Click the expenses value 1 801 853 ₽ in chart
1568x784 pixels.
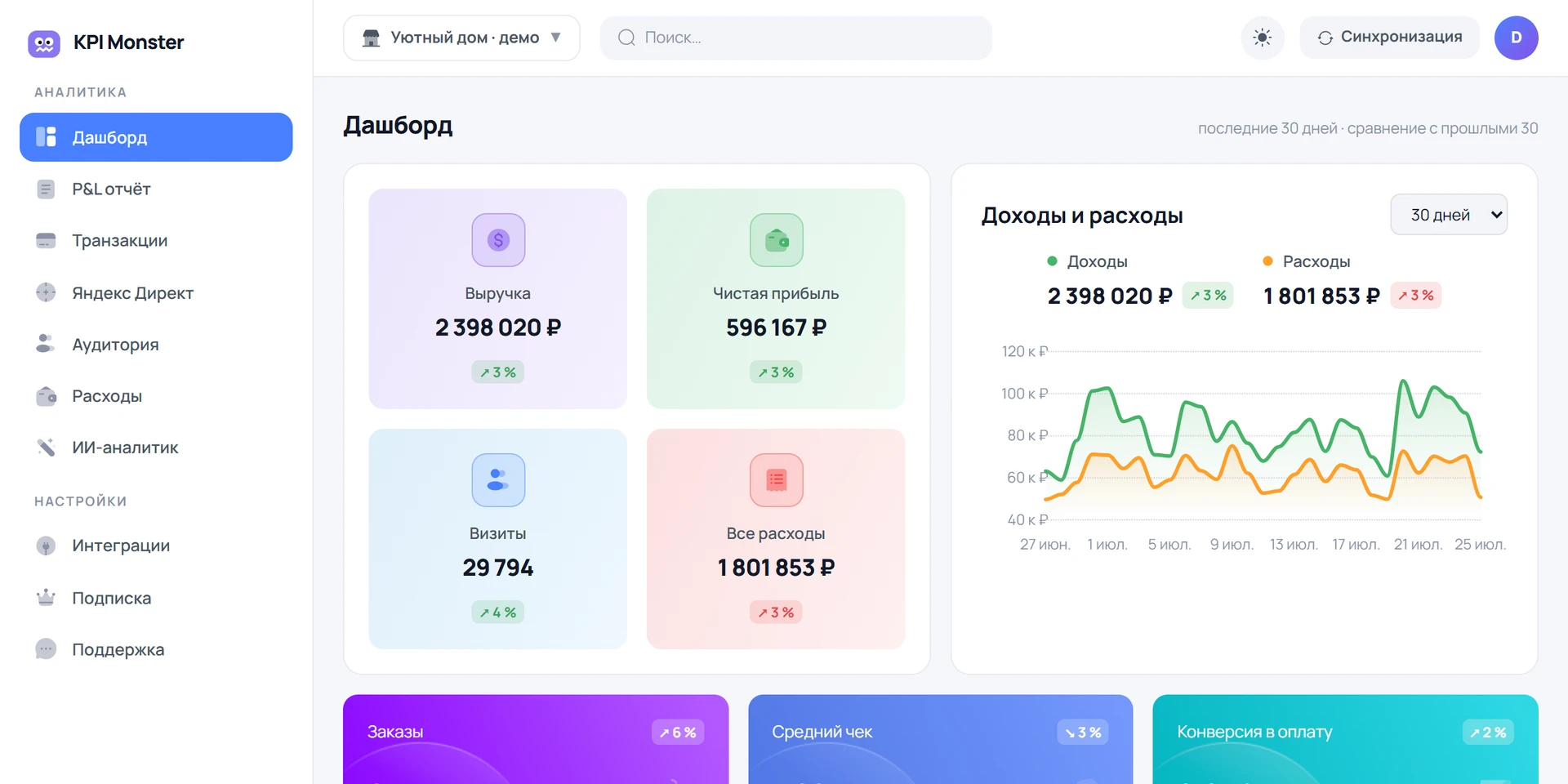click(1321, 296)
